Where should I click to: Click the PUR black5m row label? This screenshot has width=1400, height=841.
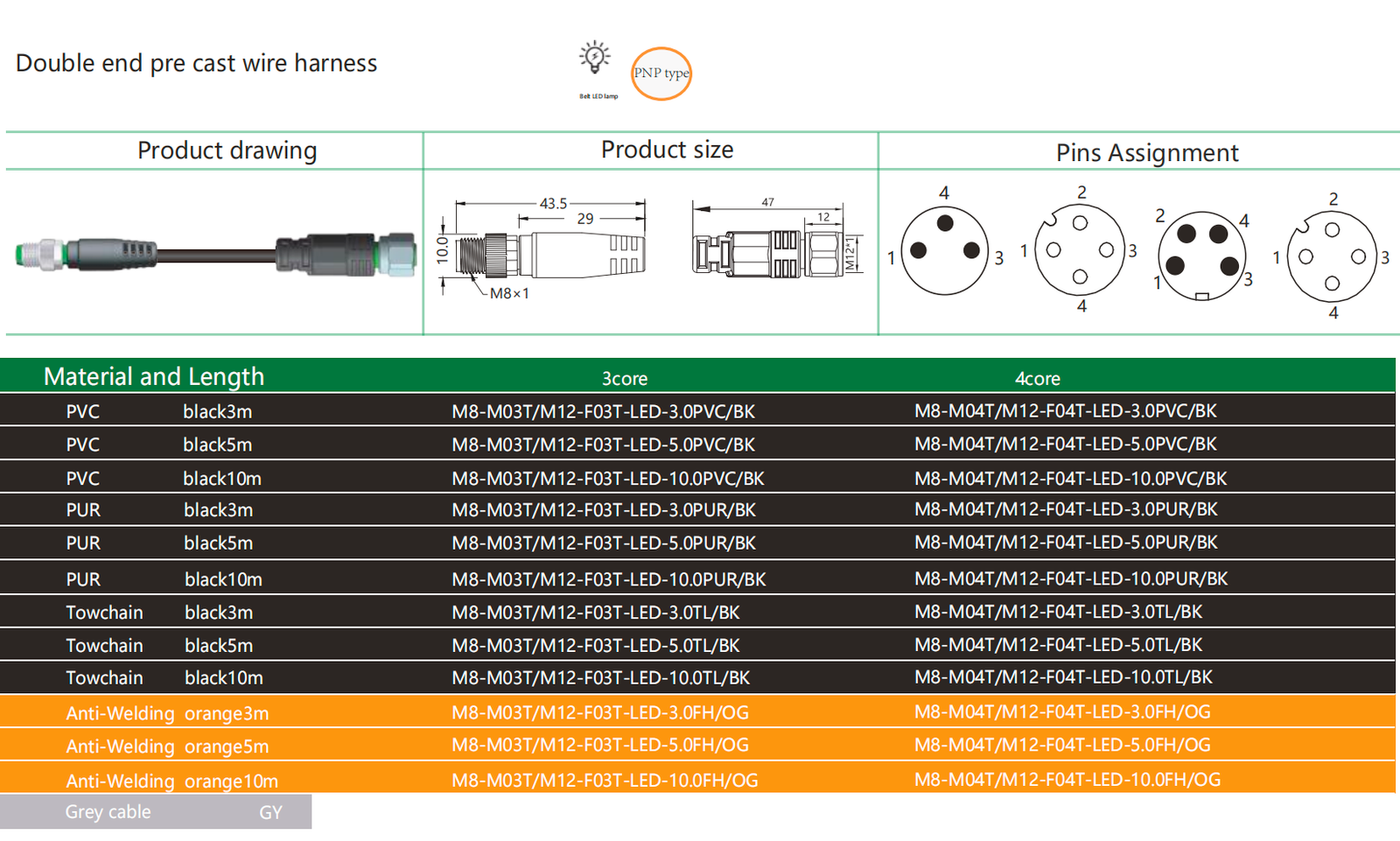(x=159, y=543)
